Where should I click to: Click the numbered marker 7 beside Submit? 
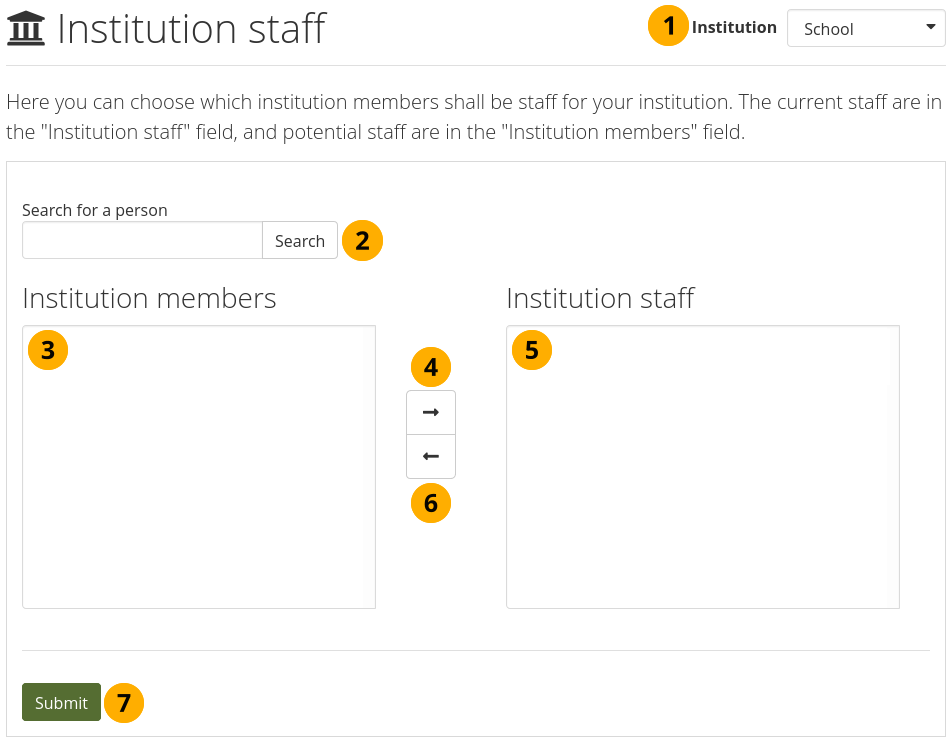click(x=124, y=702)
